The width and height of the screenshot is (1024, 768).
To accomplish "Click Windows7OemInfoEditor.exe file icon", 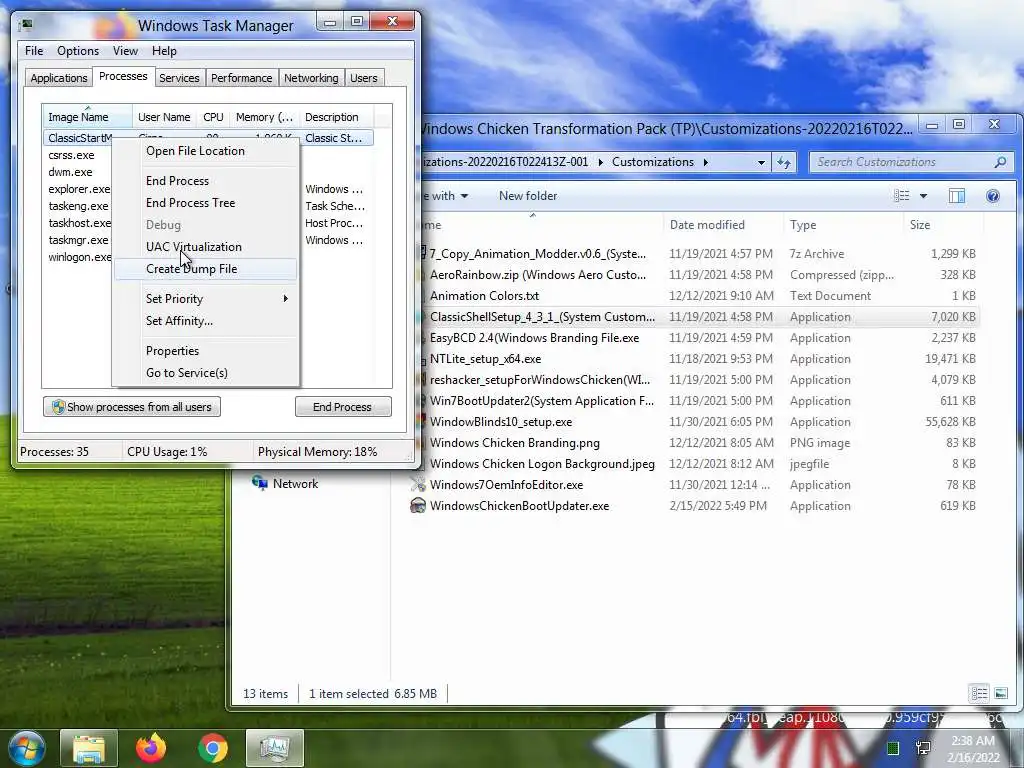I will pos(418,485).
